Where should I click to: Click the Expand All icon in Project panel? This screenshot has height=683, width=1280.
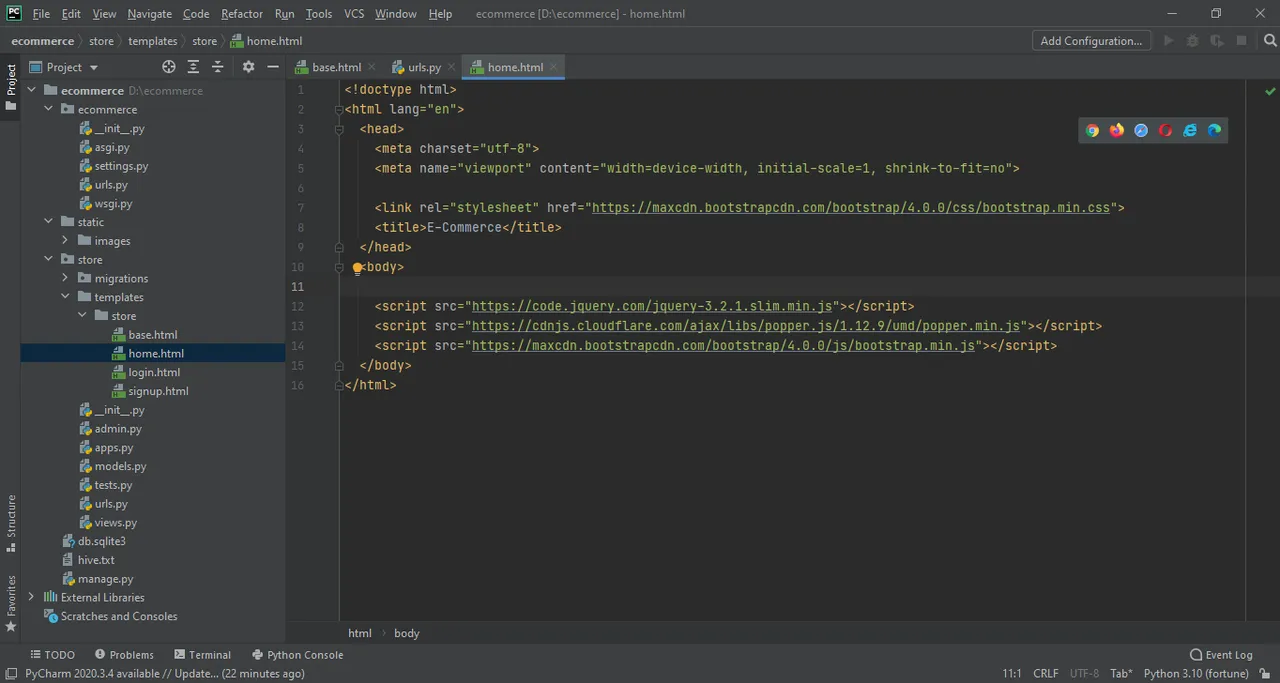point(193,67)
